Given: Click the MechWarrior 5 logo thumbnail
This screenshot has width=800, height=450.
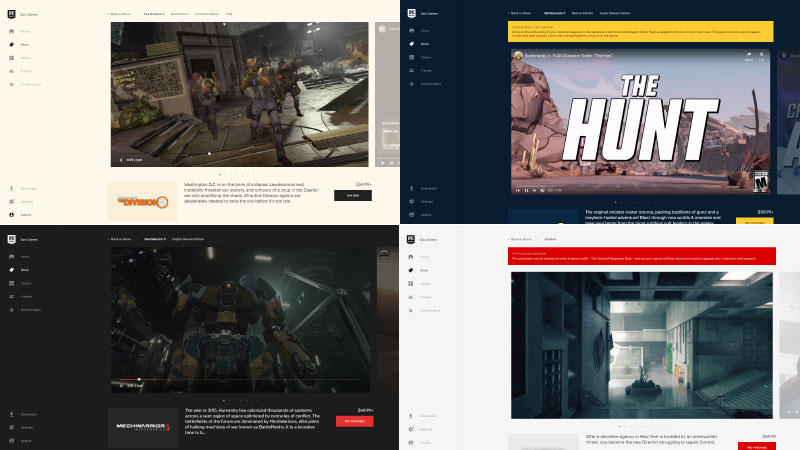Looking at the screenshot, I should 143,427.
